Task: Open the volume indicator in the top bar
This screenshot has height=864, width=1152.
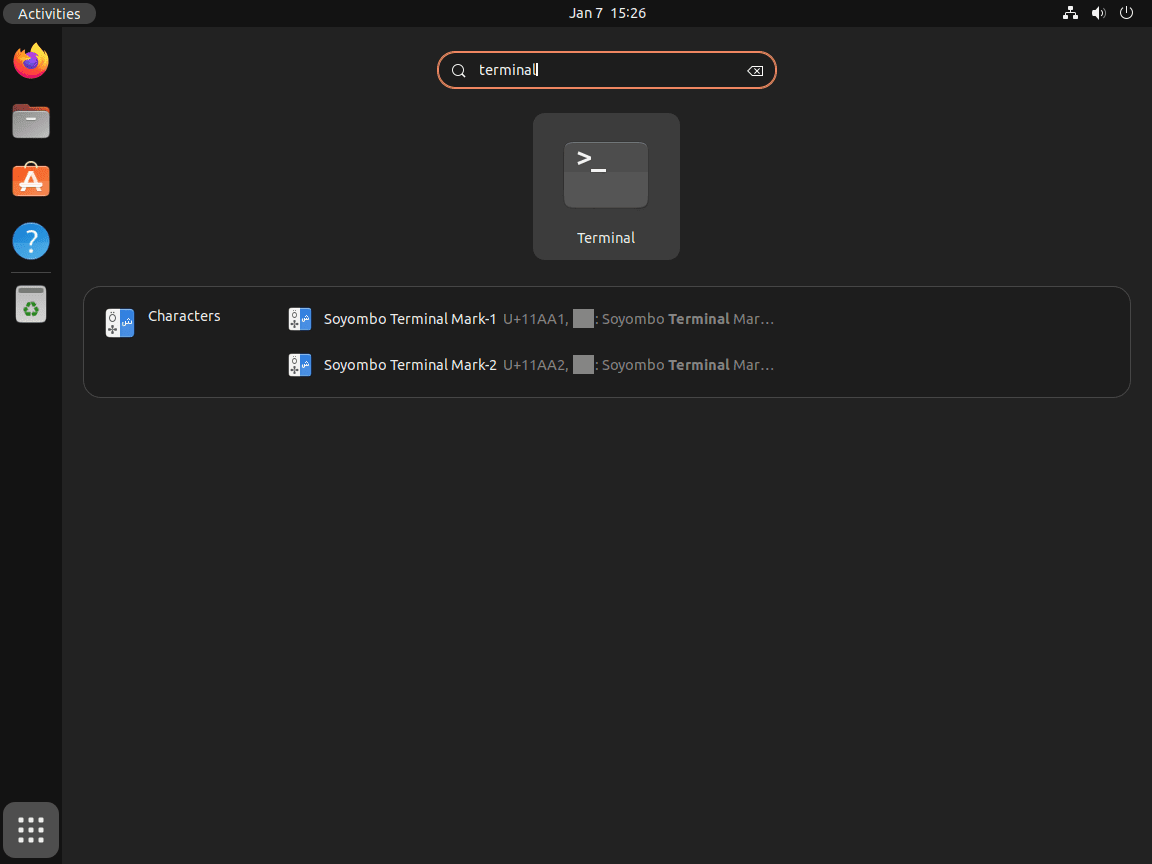Action: coord(1098,13)
